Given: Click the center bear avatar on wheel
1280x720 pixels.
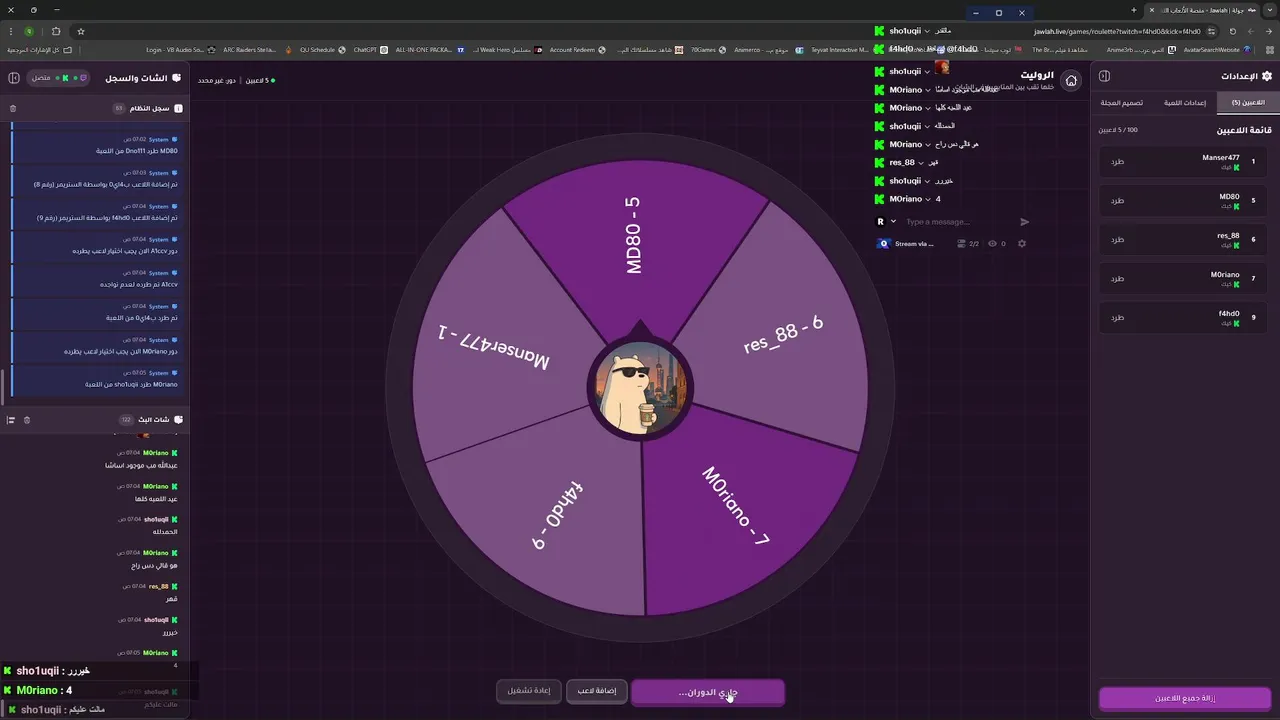Looking at the screenshot, I should click(640, 390).
